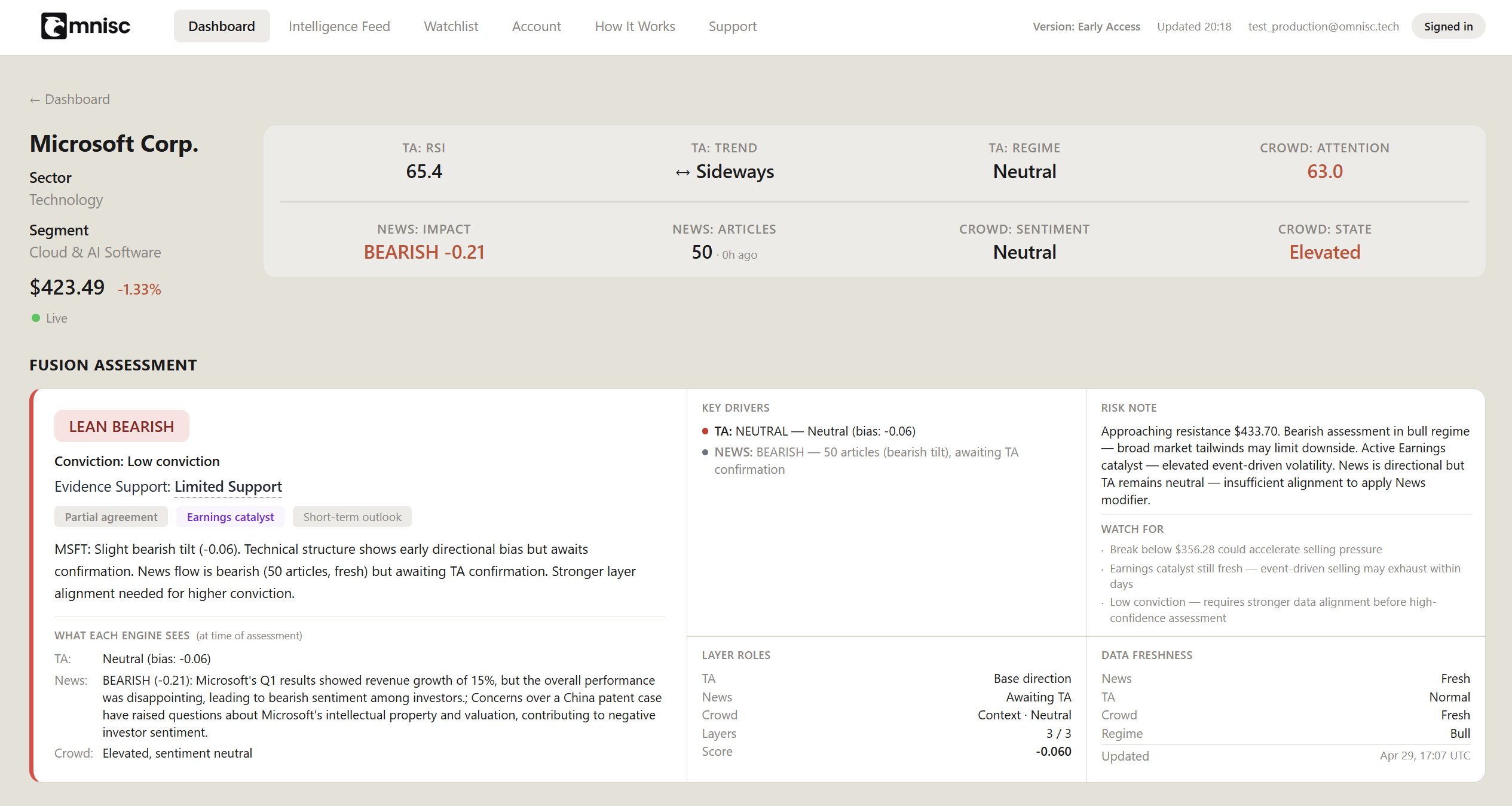
Task: Select the Earnings catalyst tag
Action: click(x=230, y=517)
